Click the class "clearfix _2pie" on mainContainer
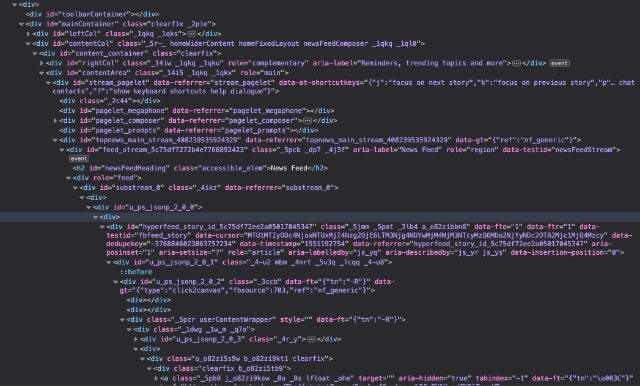The image size is (640, 386). (167, 24)
